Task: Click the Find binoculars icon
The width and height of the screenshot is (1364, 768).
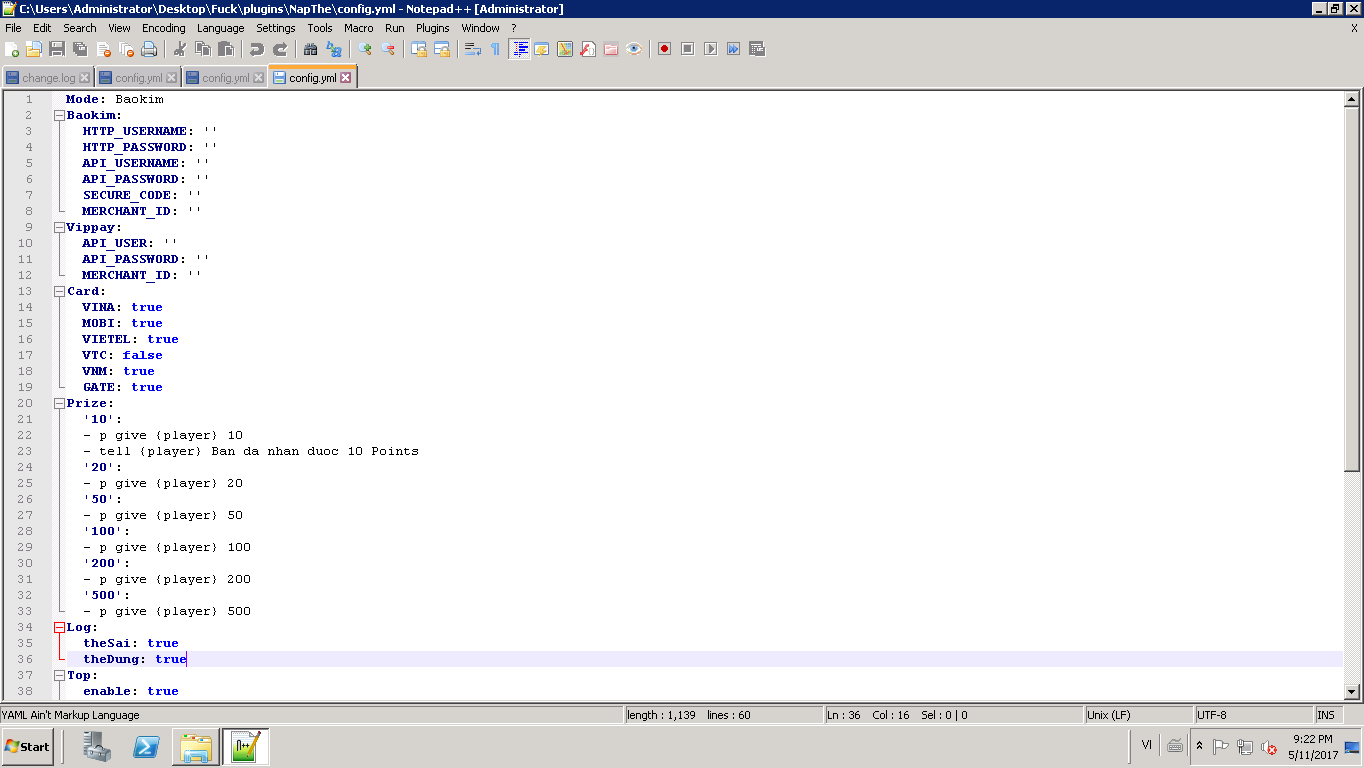Action: coord(310,49)
